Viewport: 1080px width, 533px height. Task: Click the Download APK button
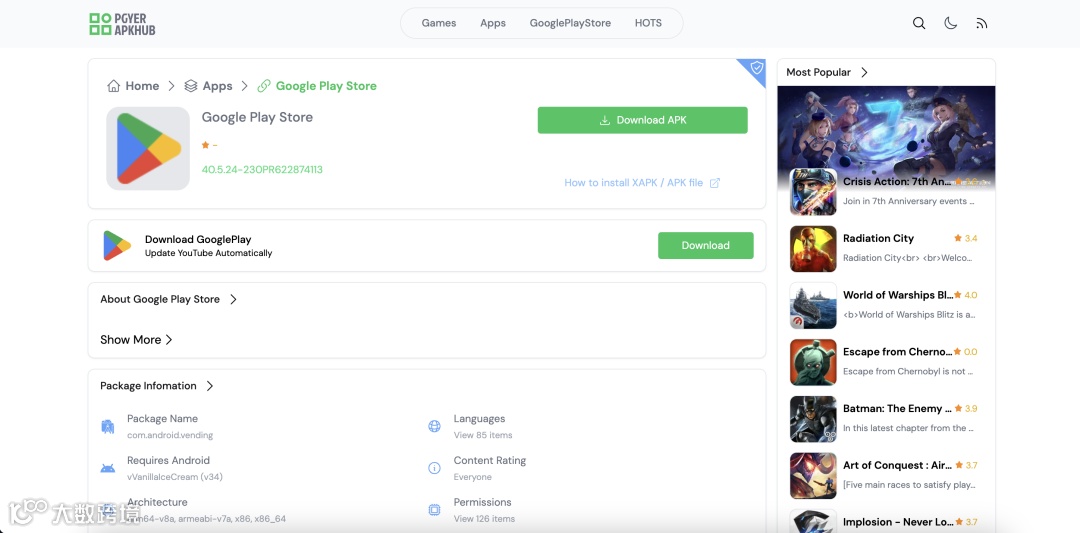tap(643, 120)
